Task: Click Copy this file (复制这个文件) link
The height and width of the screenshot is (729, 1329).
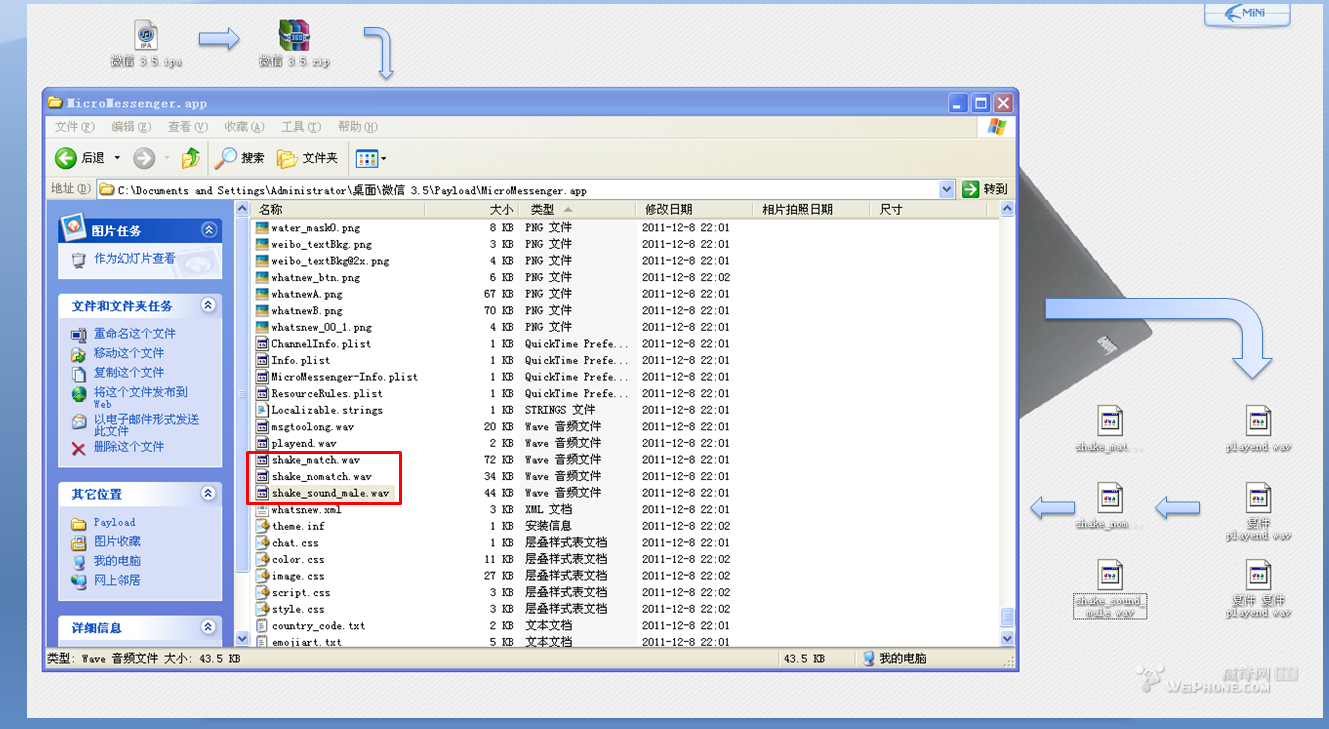Action: (x=129, y=372)
